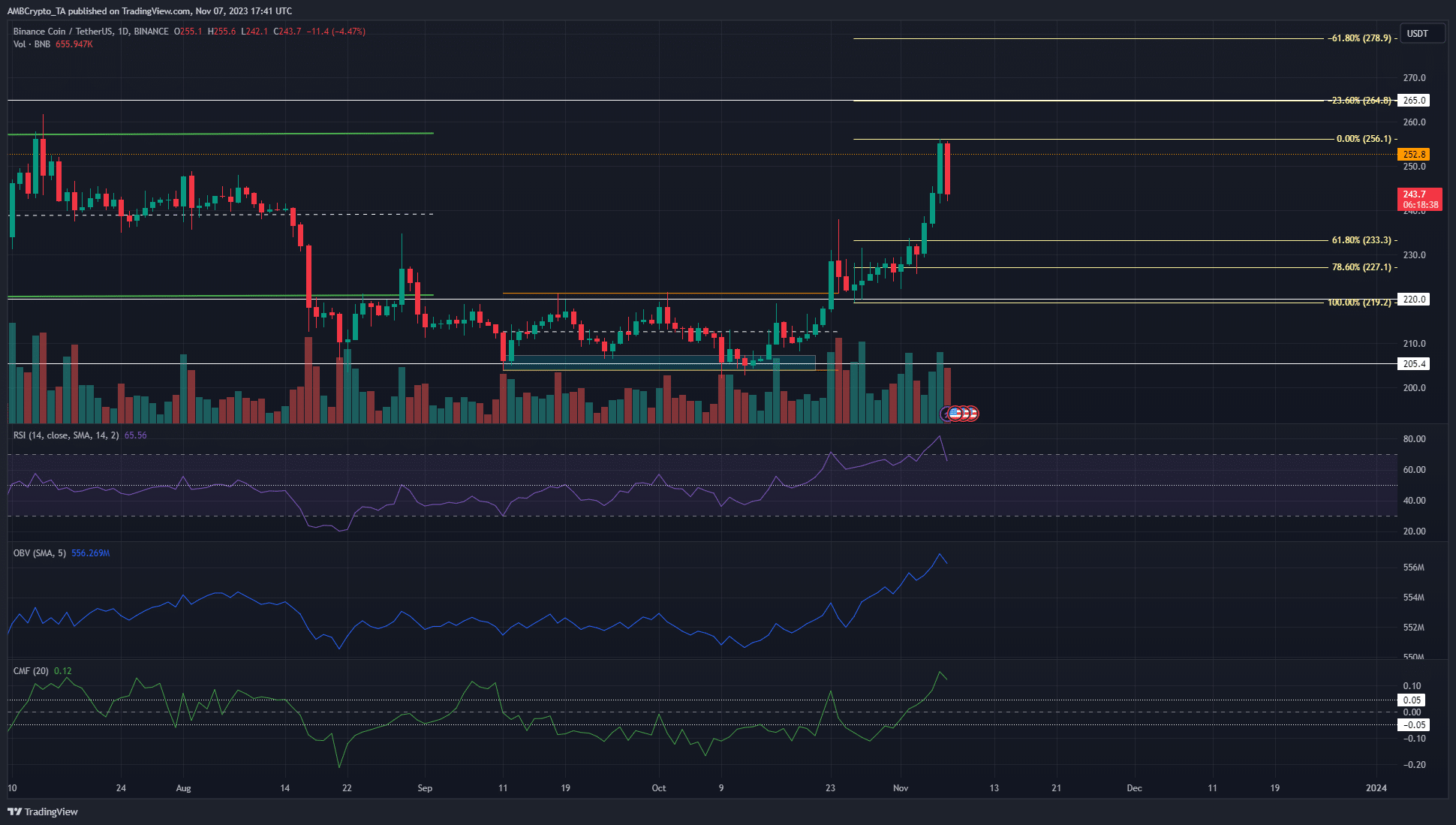Click the 205.4 price level tag

pos(1414,364)
